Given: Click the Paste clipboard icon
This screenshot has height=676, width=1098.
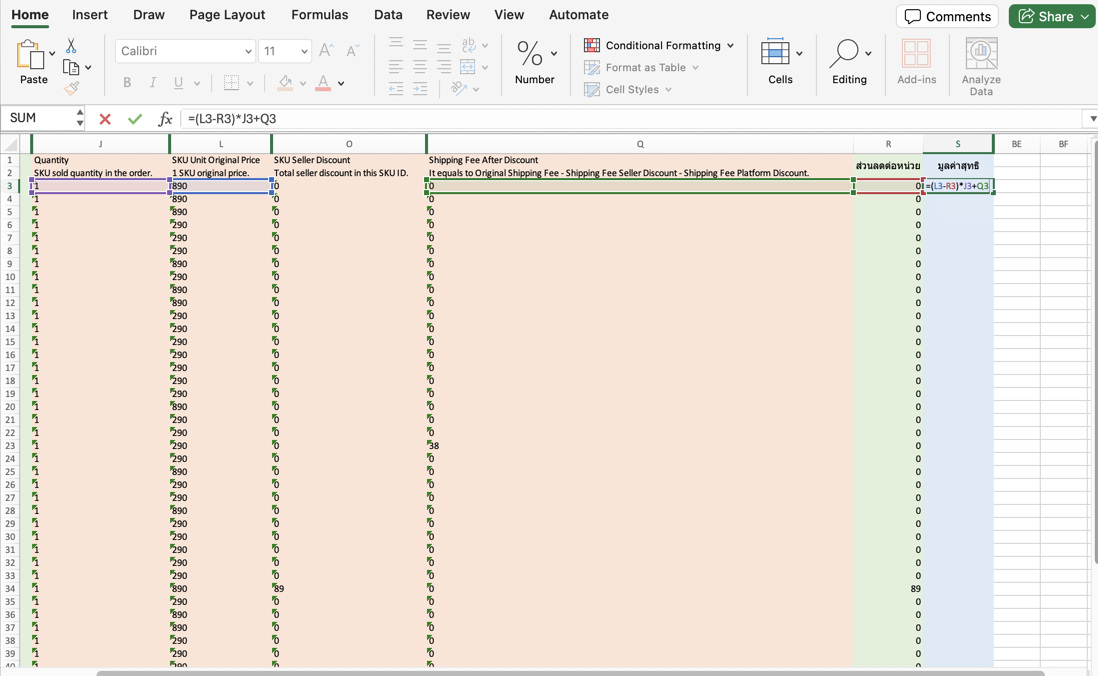Looking at the screenshot, I should point(30,54).
